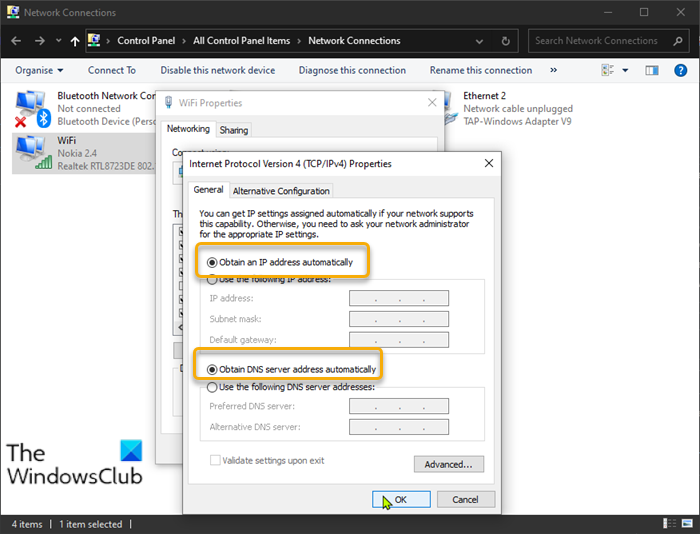This screenshot has width=700, height=534.
Task: Switch to large icons view in status bar
Action: tap(687, 524)
